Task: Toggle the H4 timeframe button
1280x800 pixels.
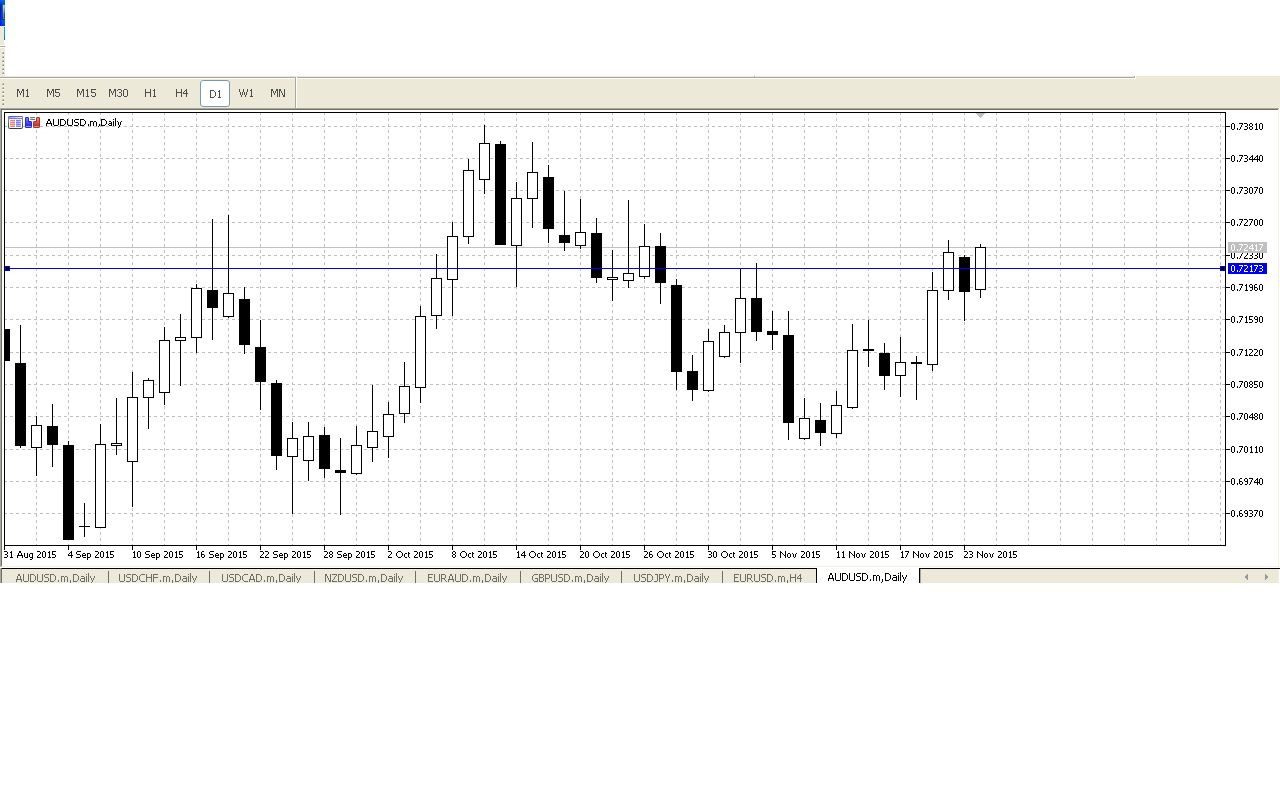Action: pos(181,93)
